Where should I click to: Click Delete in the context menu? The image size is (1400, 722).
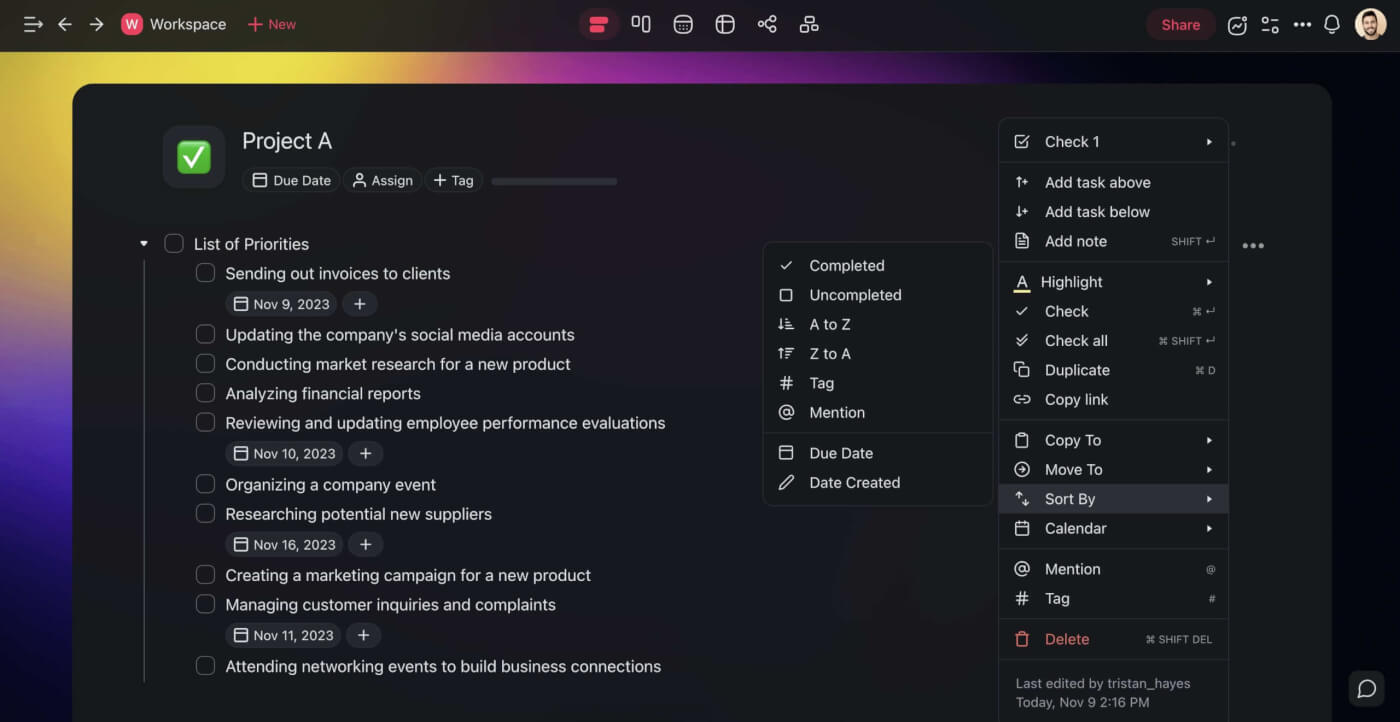[x=1067, y=639]
